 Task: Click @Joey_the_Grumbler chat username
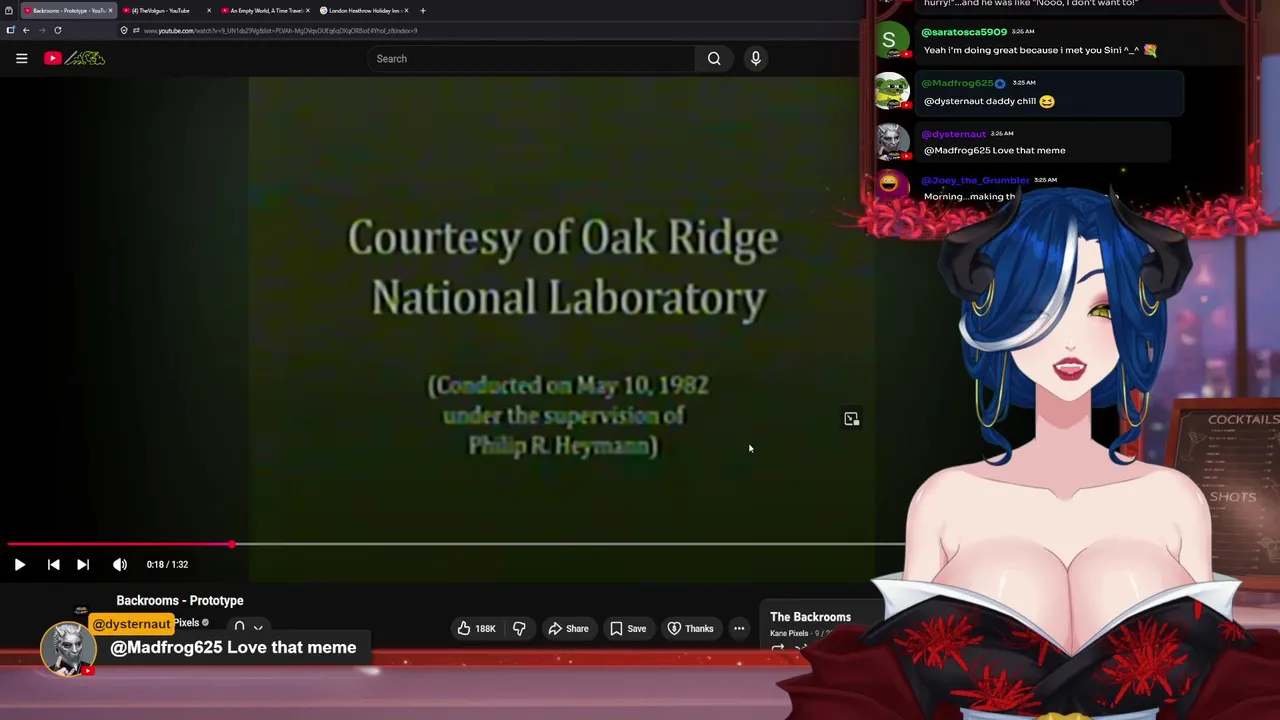[975, 180]
